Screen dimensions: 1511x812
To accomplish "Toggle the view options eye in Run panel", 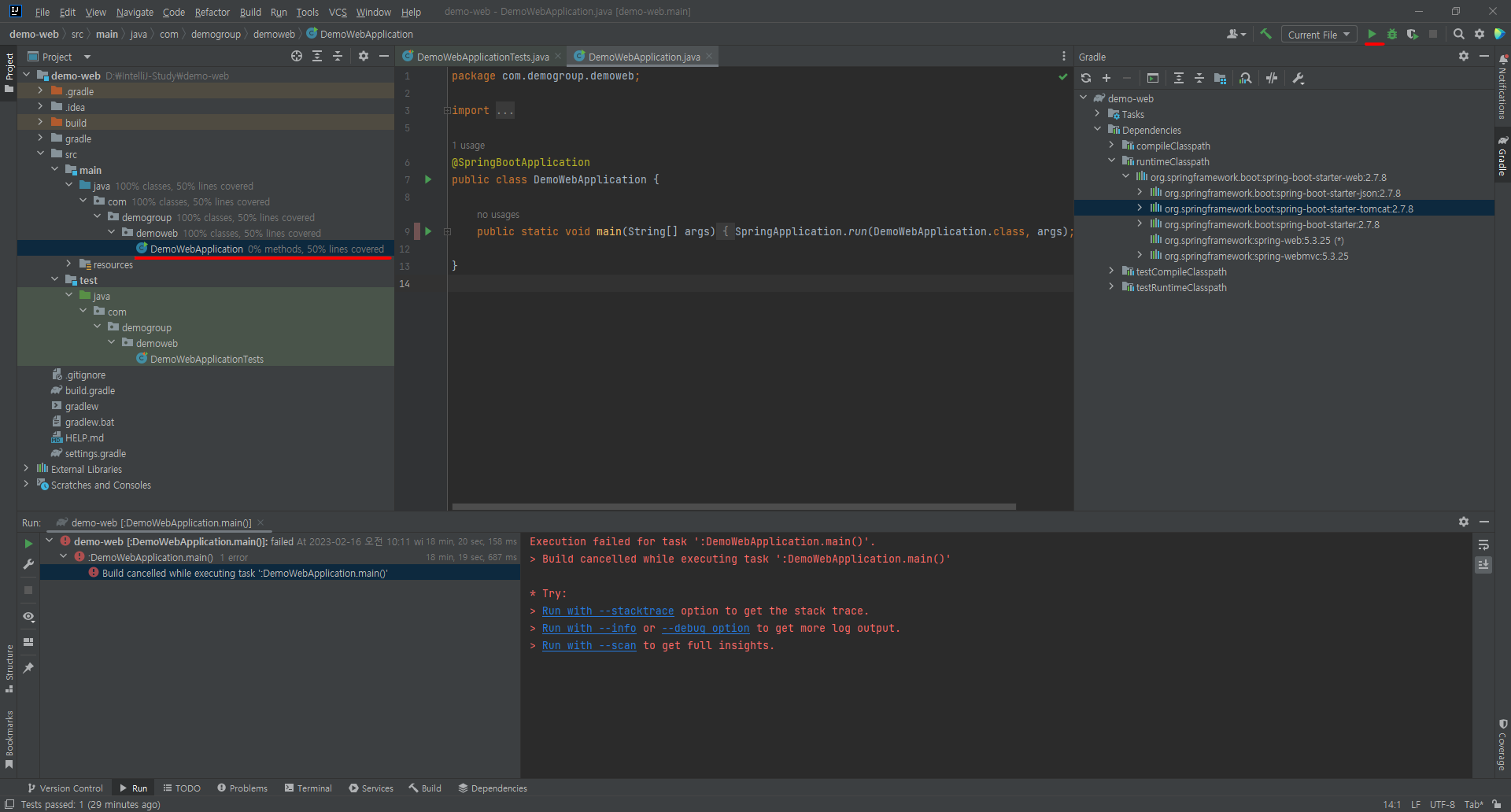I will point(28,617).
